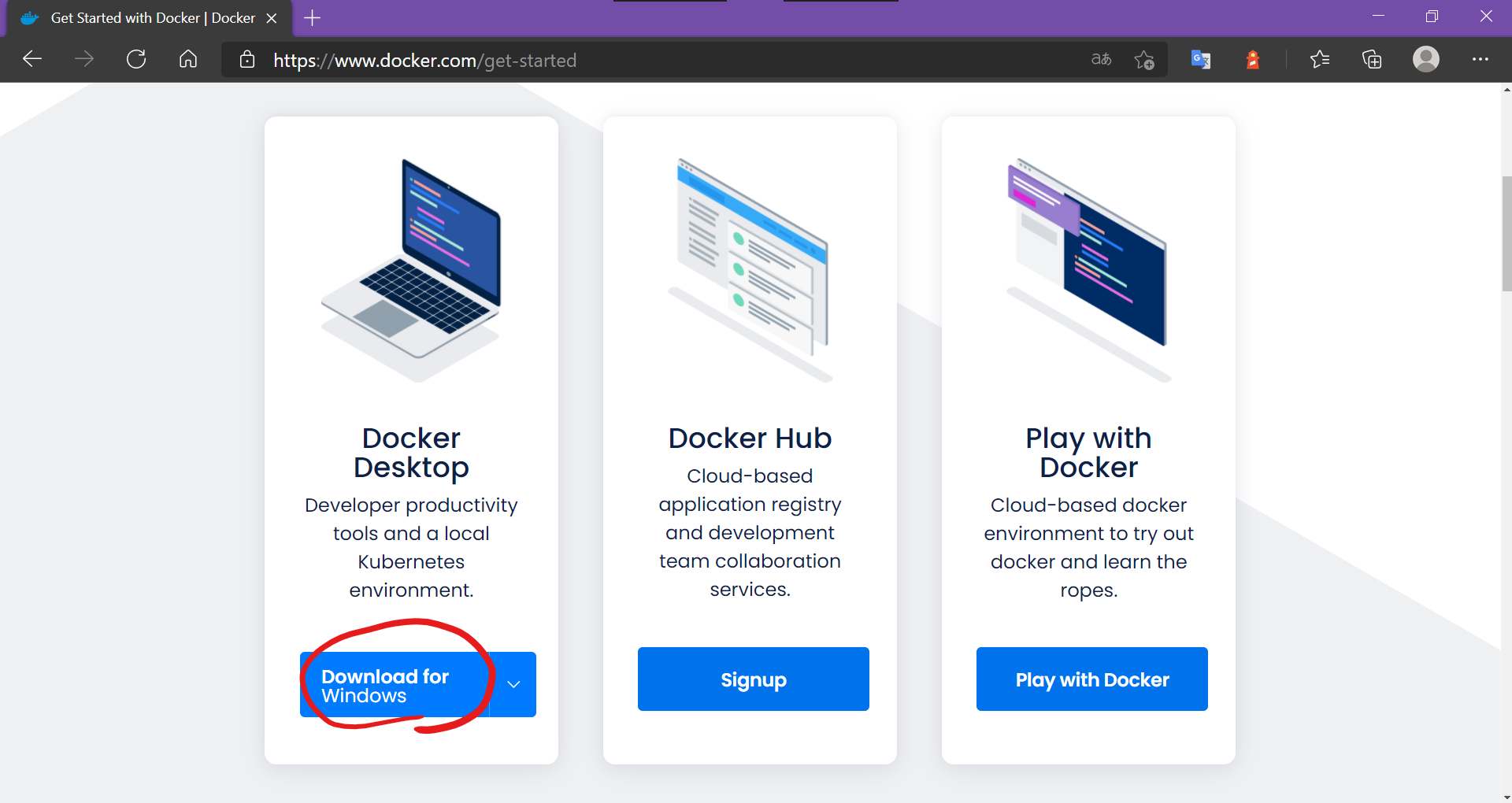Minimize the browser window
Viewport: 1512px width, 803px height.
[1378, 17]
